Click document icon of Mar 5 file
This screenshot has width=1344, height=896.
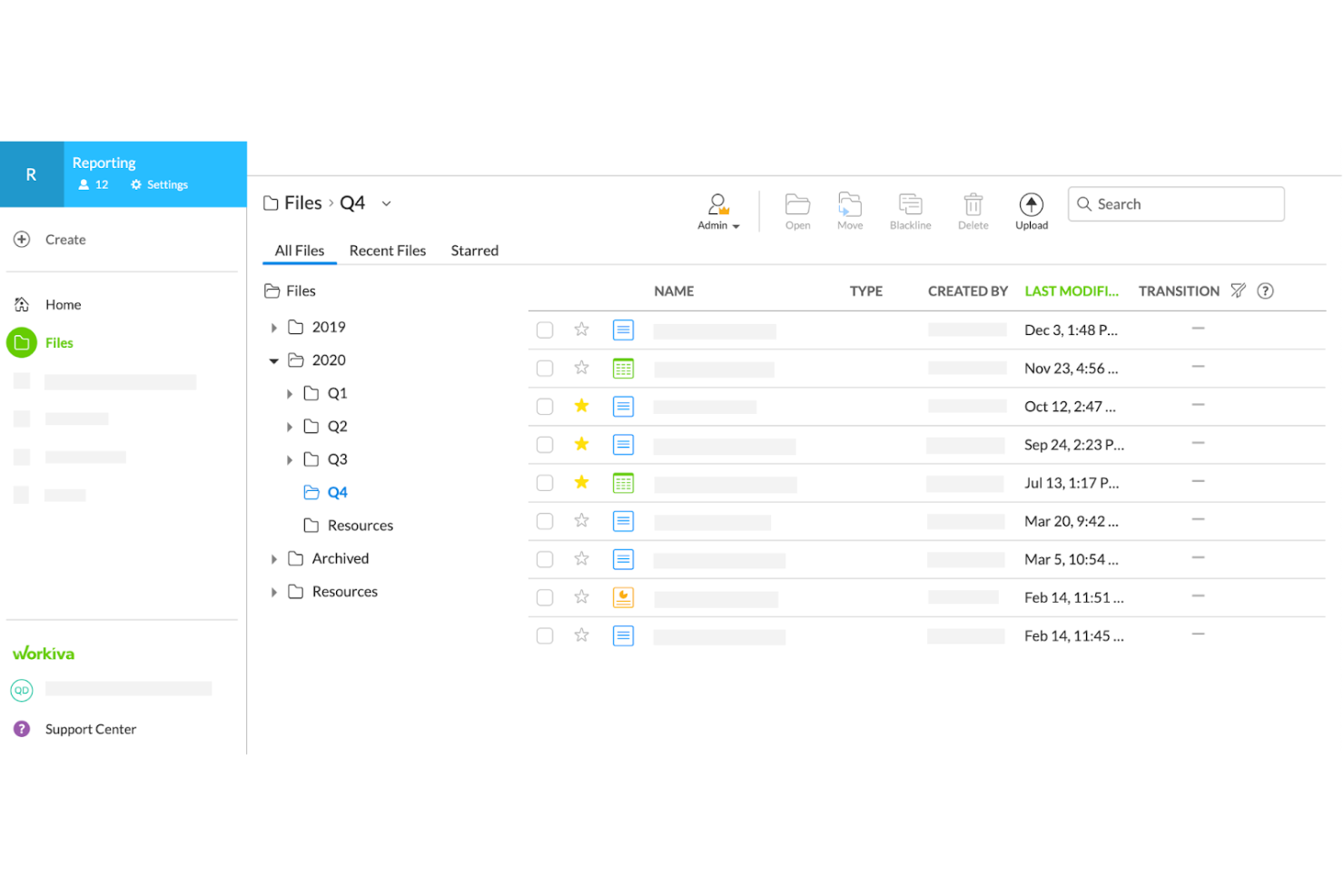(623, 559)
